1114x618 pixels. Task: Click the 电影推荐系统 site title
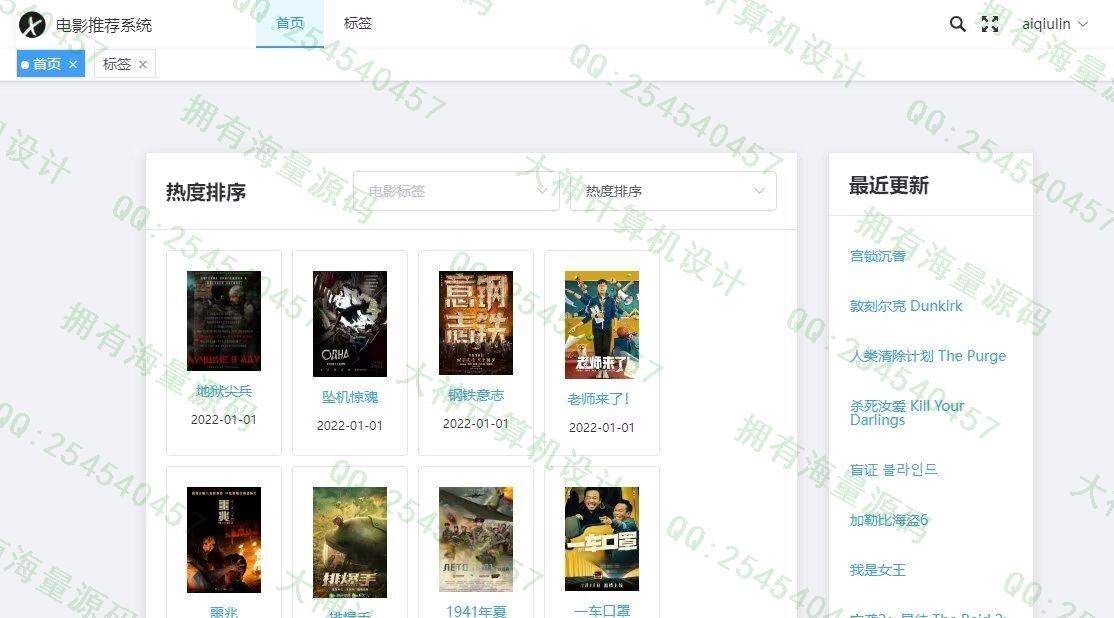click(104, 26)
